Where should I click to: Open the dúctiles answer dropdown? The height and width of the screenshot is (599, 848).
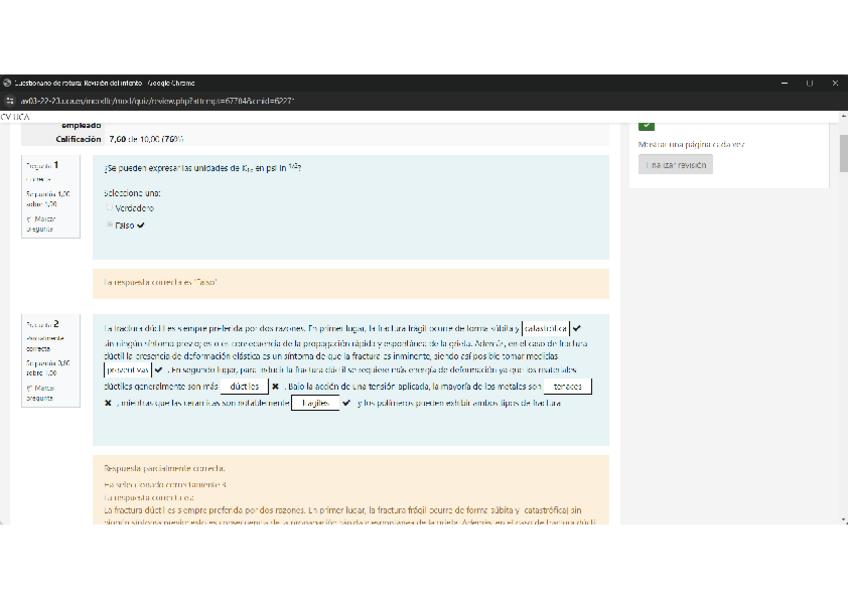(x=243, y=386)
